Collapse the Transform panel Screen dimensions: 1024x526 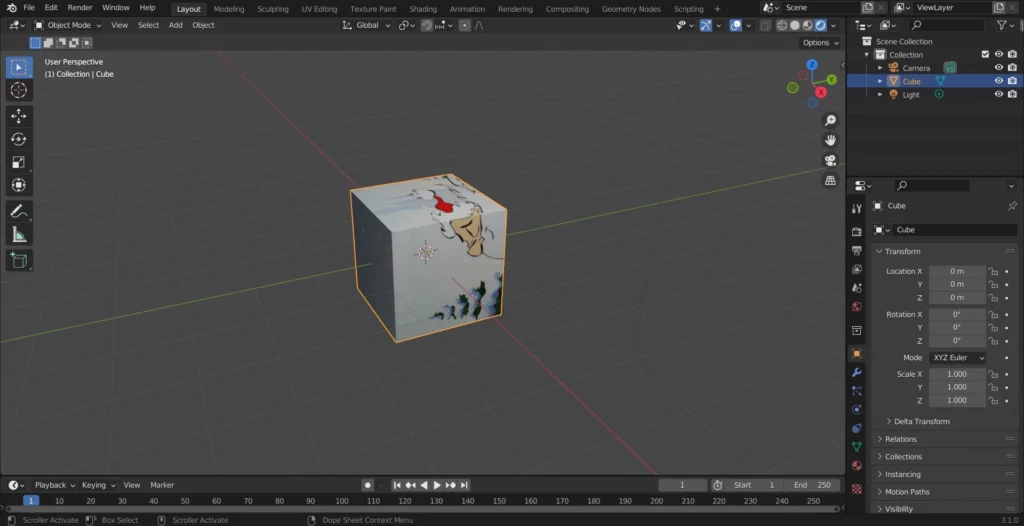902,252
